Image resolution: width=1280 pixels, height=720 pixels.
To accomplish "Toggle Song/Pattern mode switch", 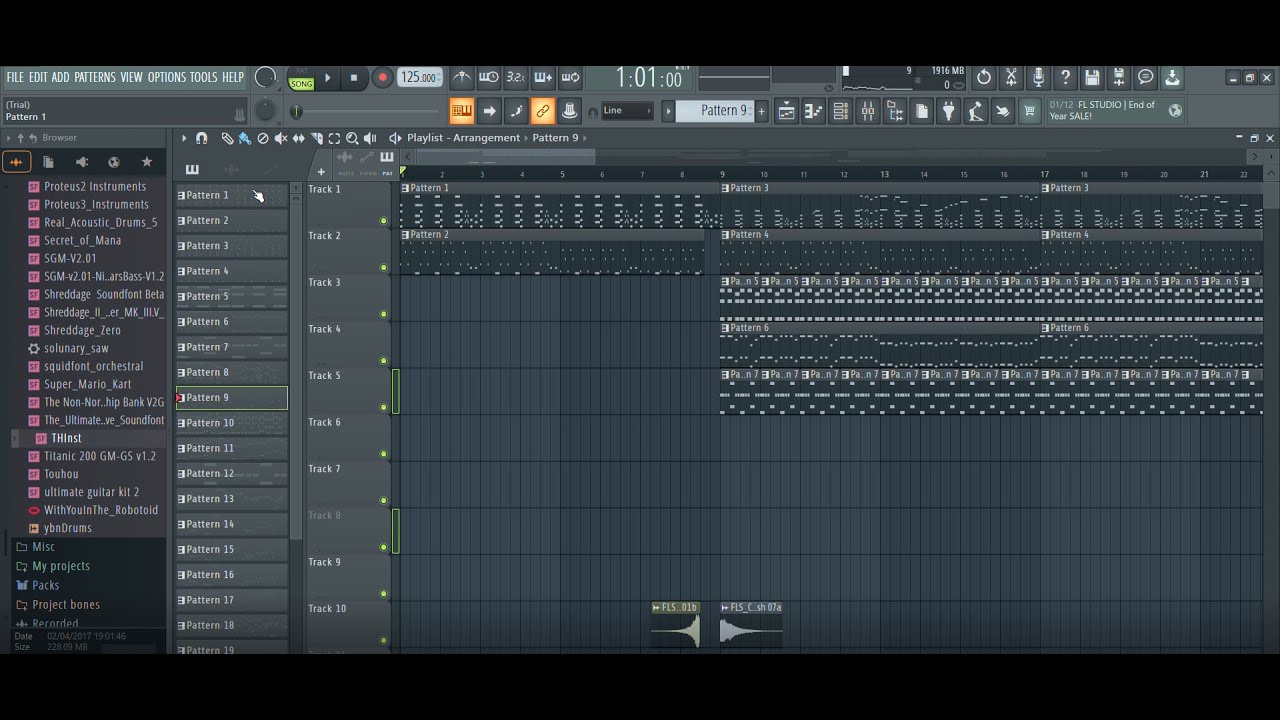I will (x=301, y=79).
